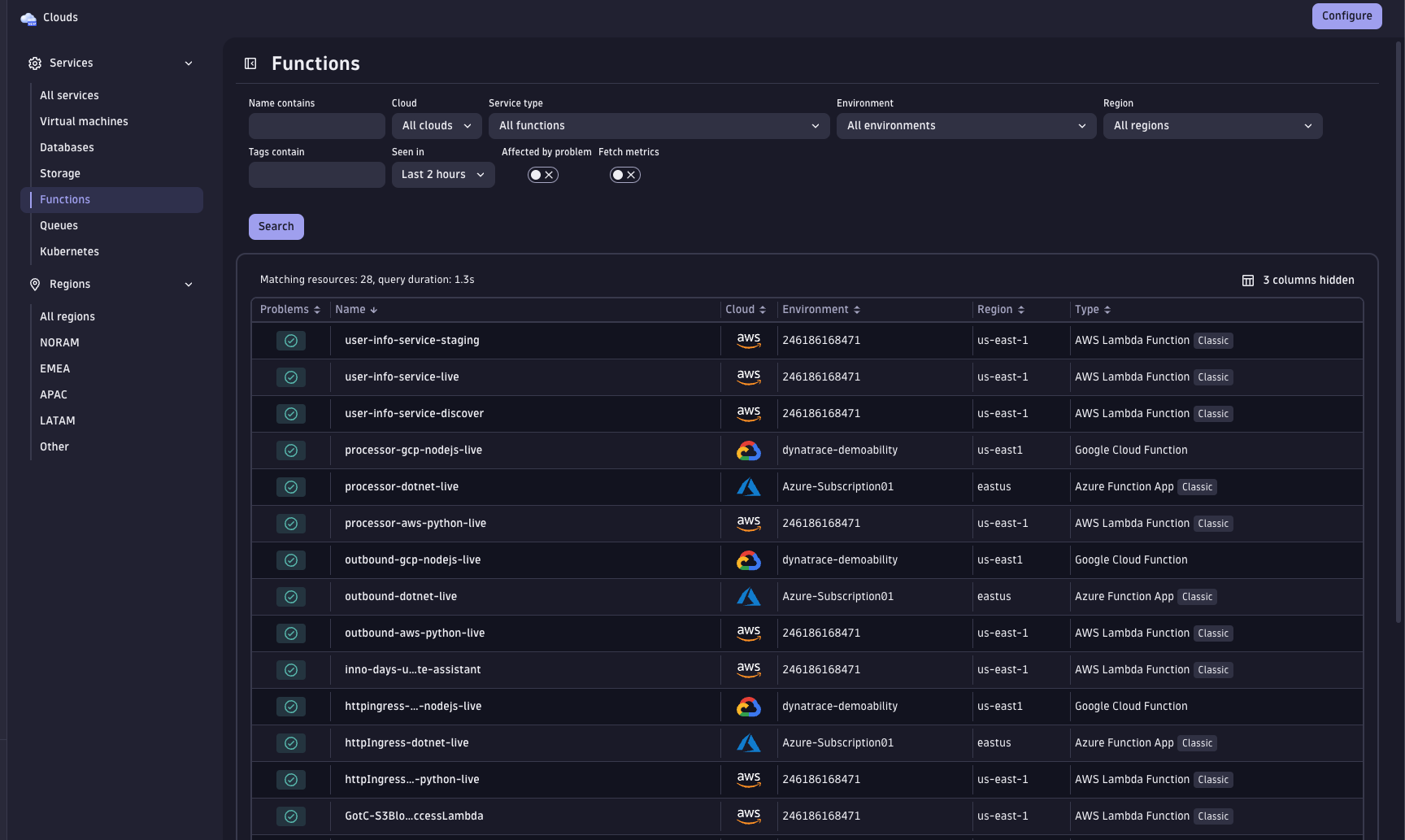Select EMEA under the Regions section
This screenshot has height=840, width=1405.
(x=54, y=368)
